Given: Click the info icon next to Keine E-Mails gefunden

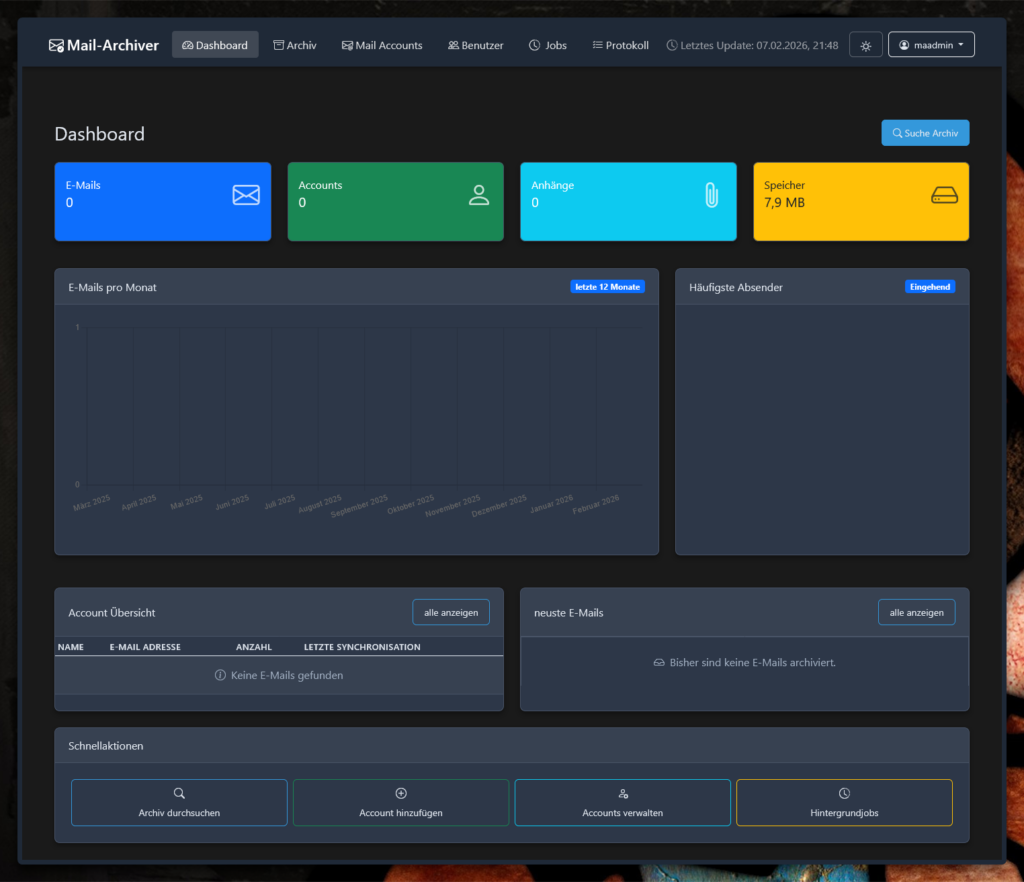Looking at the screenshot, I should click(x=220, y=676).
